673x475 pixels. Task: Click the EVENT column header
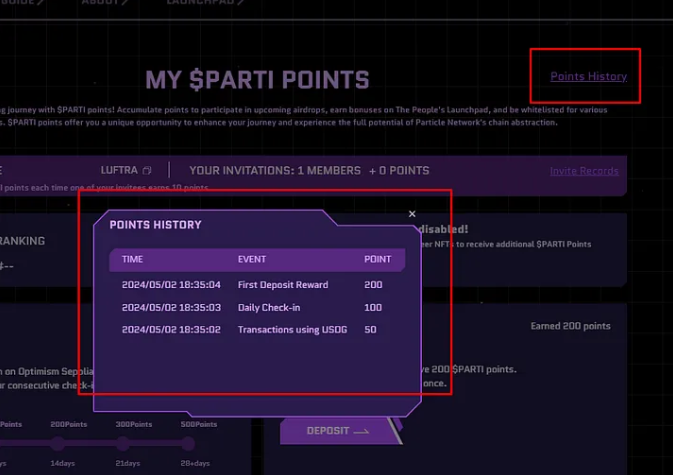(252, 259)
